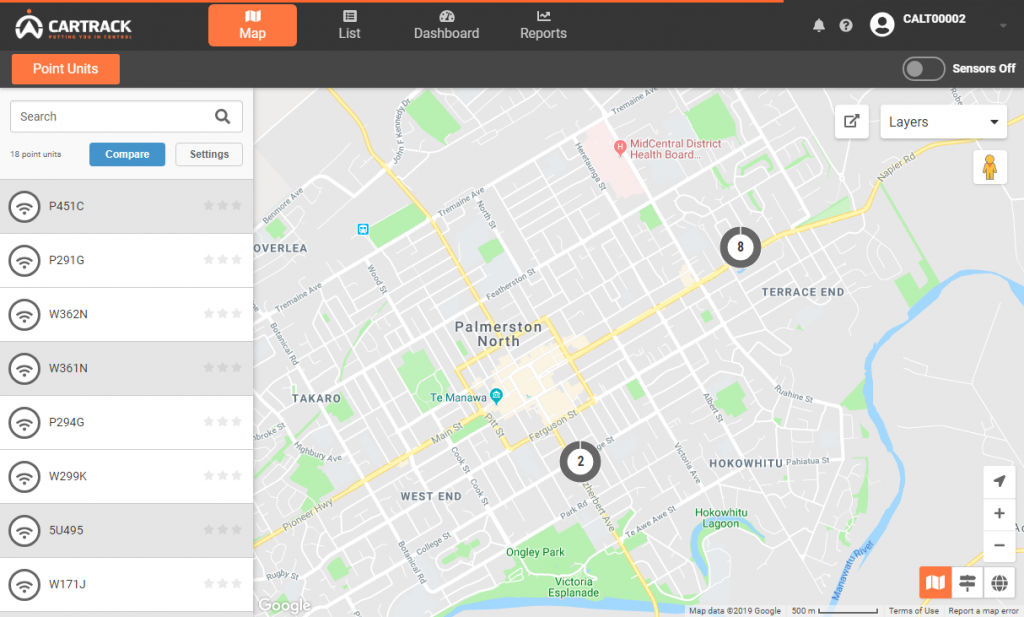Switch to satellite globe map view
This screenshot has width=1024, height=617.
pos(999,583)
